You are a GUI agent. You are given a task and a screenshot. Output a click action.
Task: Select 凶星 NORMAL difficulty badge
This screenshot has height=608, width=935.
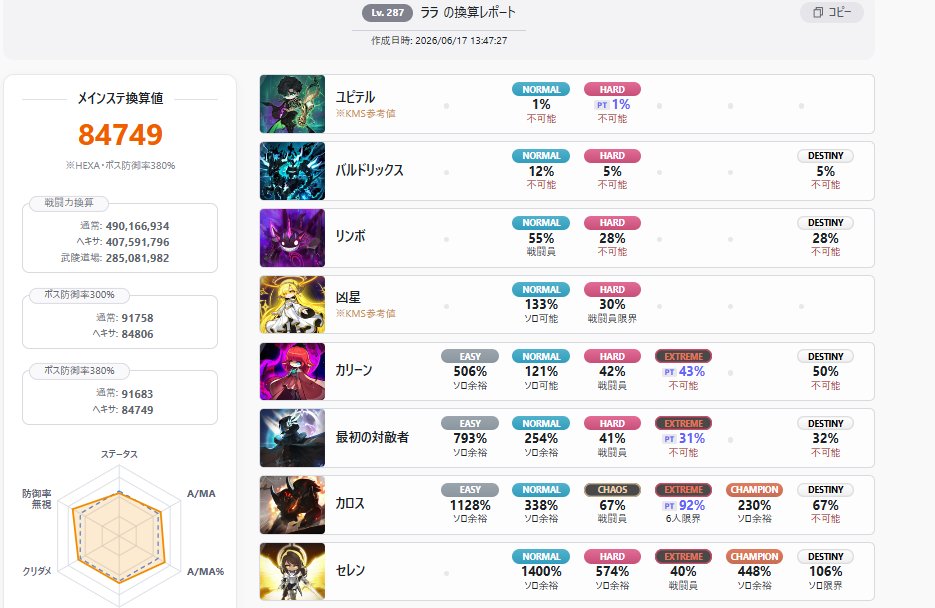[541, 289]
